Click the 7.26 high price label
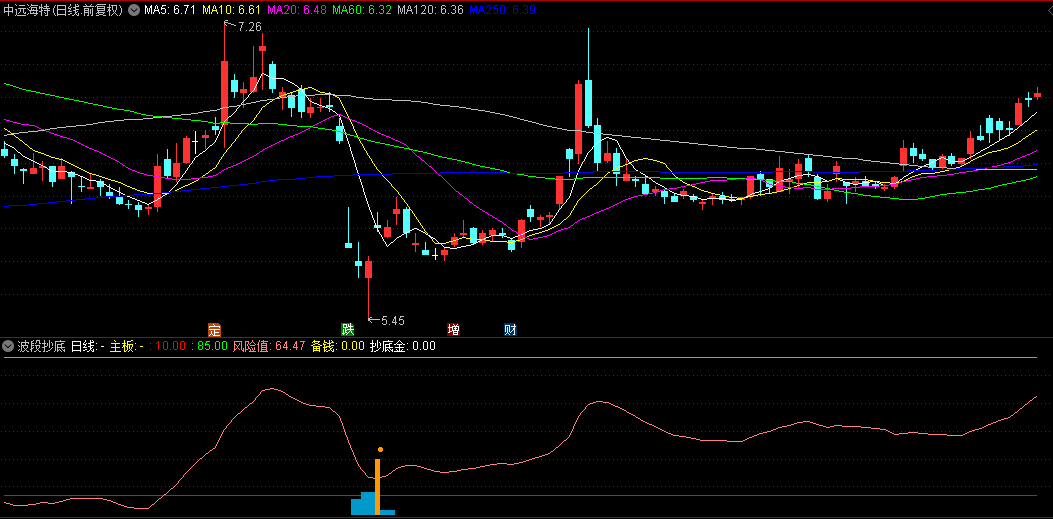Viewport: 1053px width, 519px height. 249,27
